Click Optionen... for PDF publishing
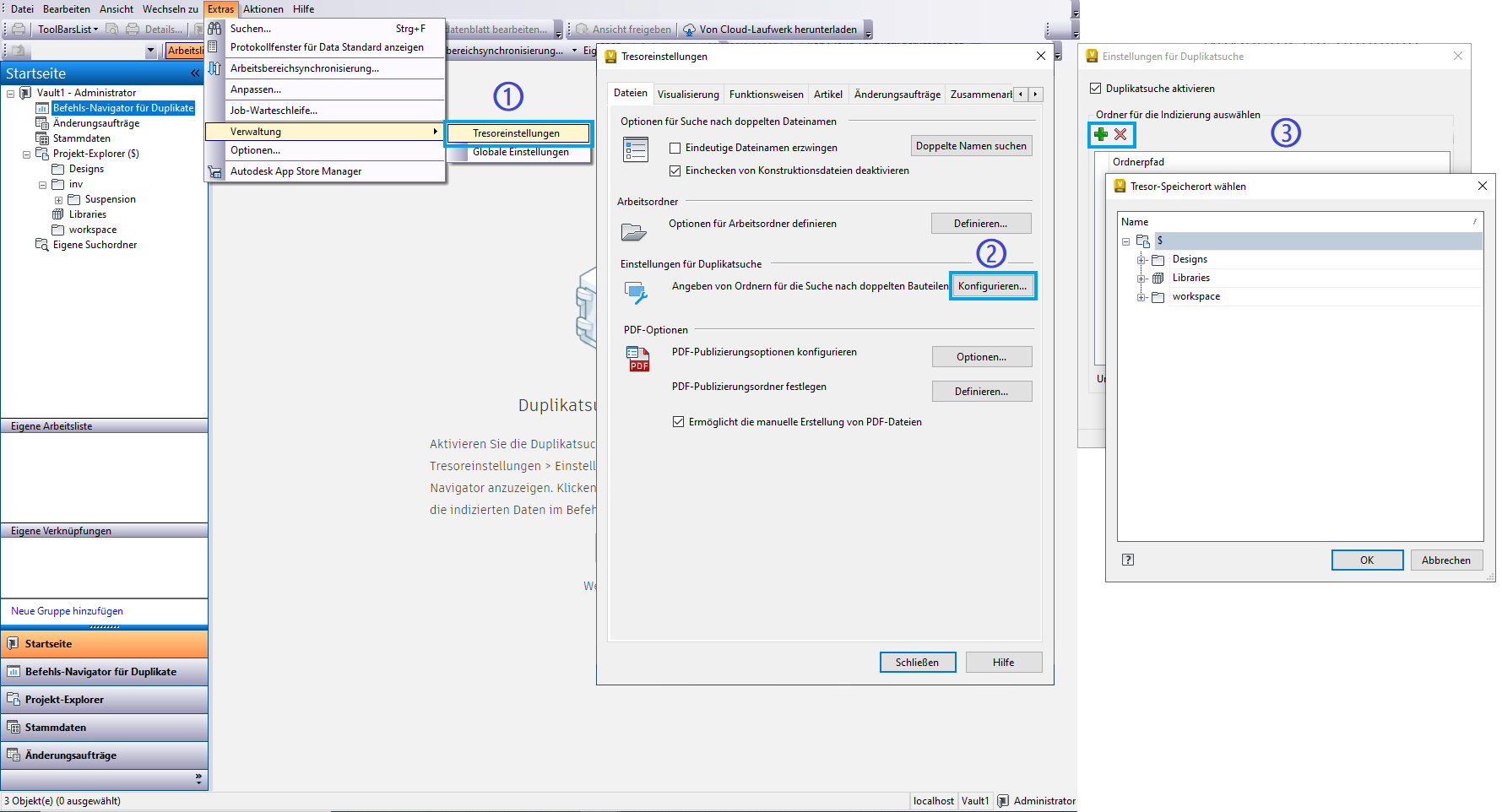The height and width of the screenshot is (812, 1502). 982,357
